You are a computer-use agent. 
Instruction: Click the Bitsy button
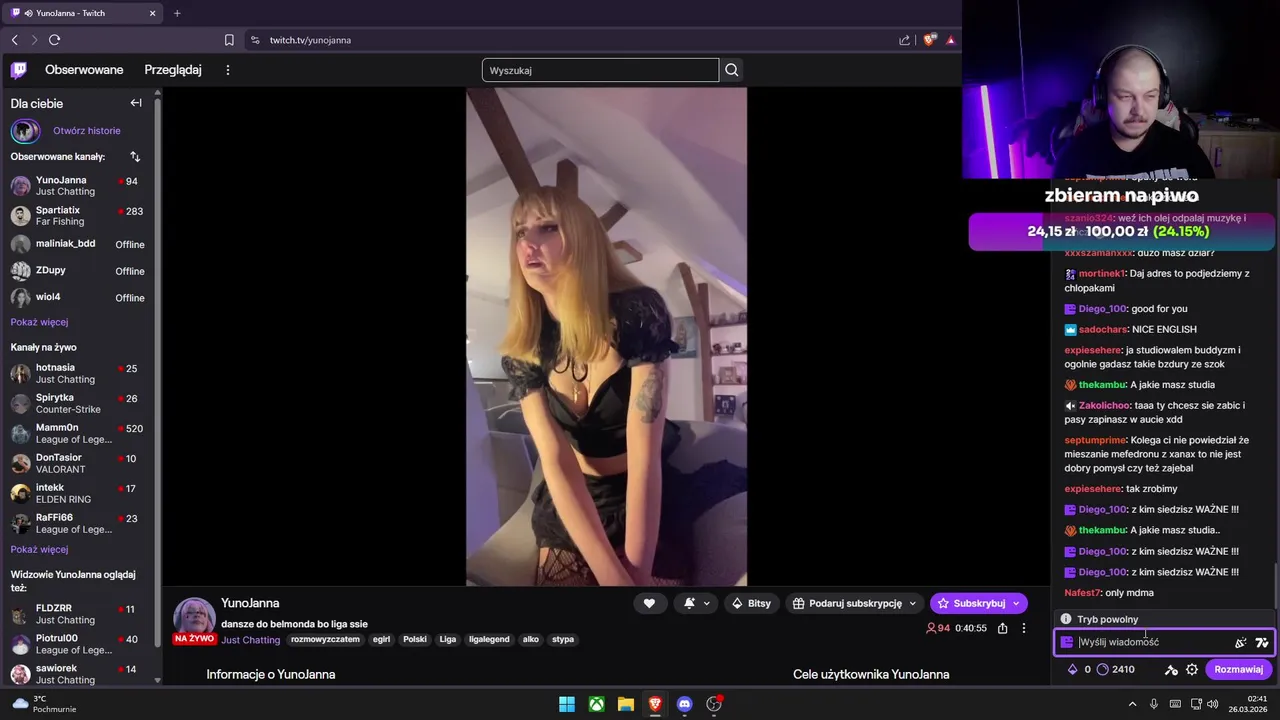751,603
